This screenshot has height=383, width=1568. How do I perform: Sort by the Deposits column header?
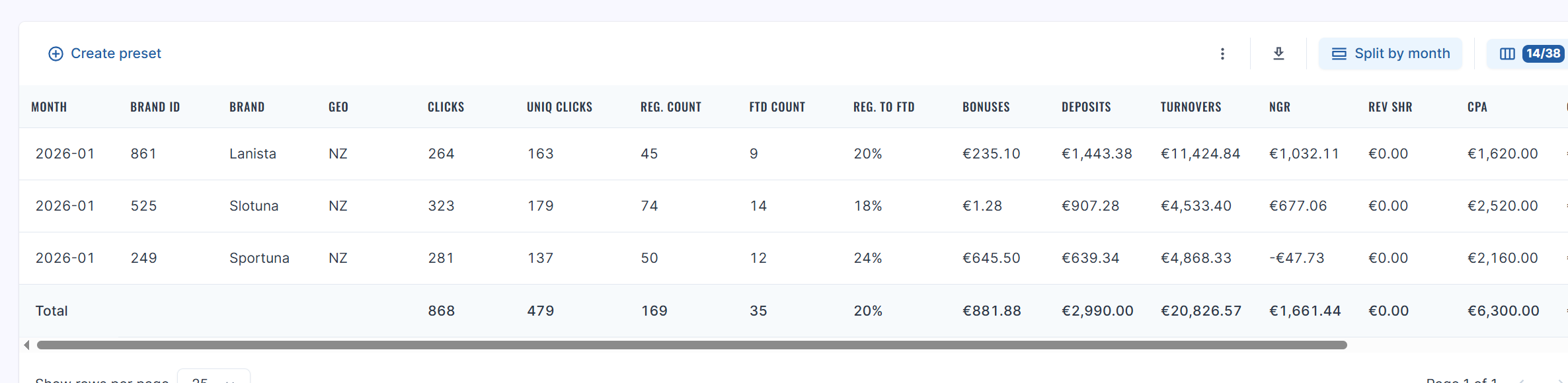pyautogui.click(x=1086, y=107)
